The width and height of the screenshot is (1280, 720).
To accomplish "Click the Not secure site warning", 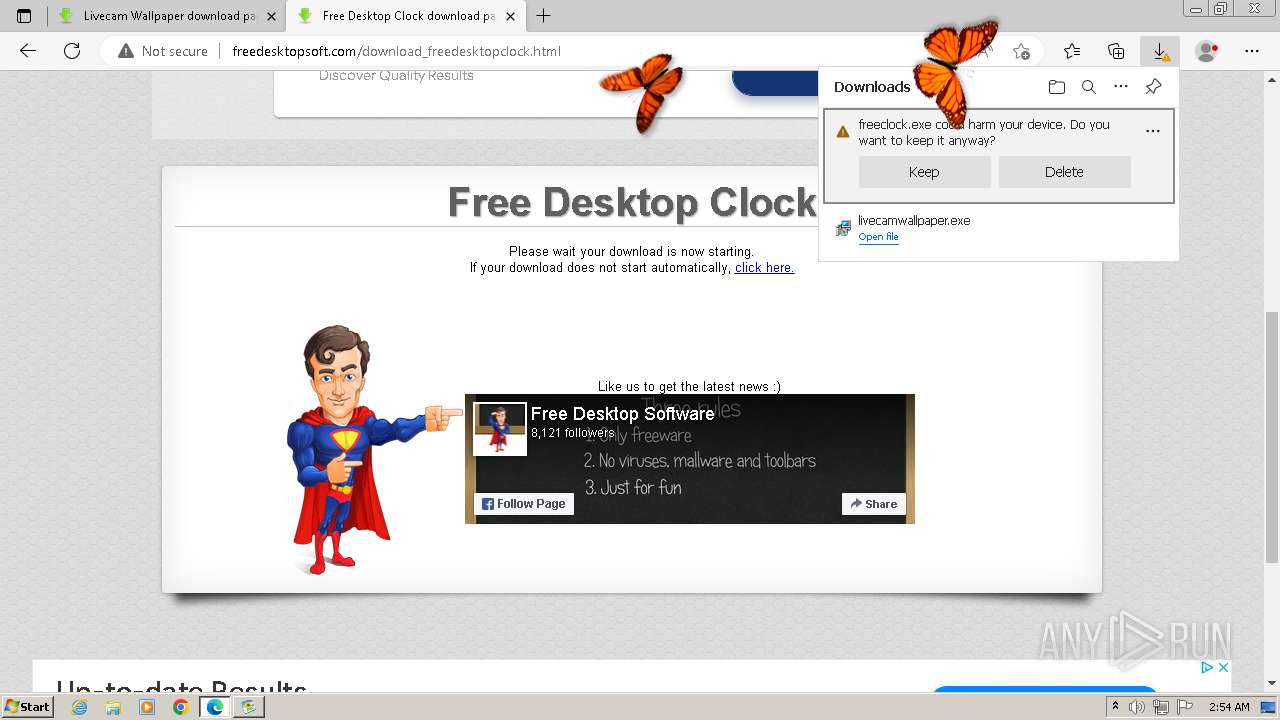I will point(163,51).
